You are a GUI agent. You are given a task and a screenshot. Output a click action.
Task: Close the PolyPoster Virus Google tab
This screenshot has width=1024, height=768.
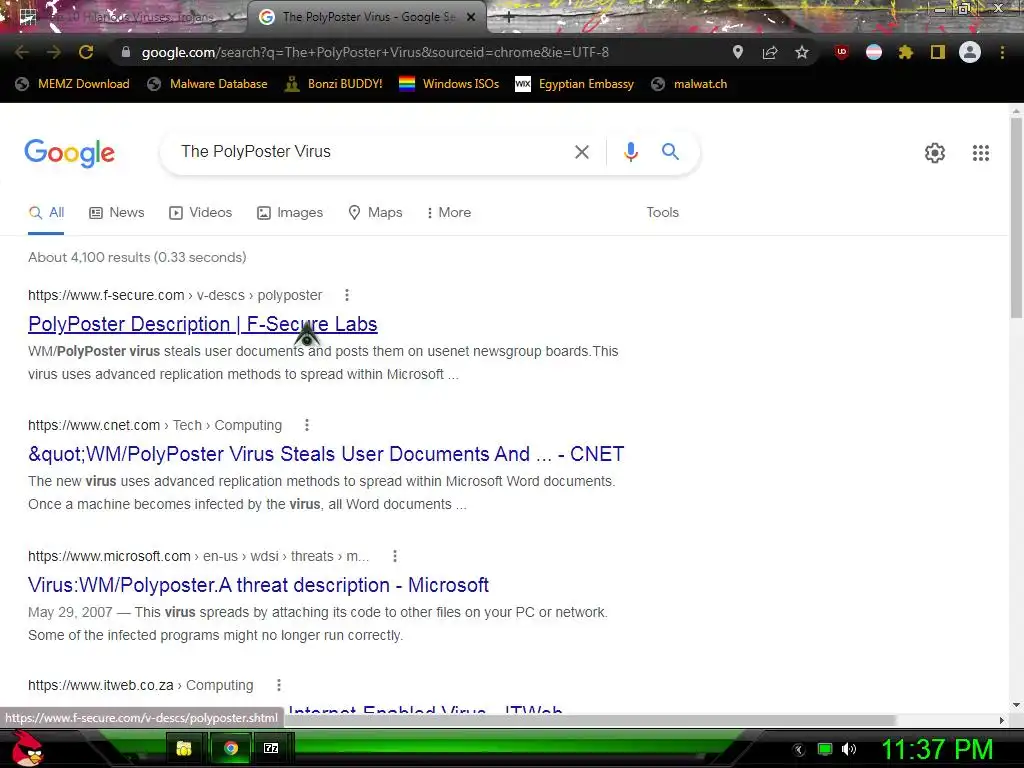click(x=471, y=17)
